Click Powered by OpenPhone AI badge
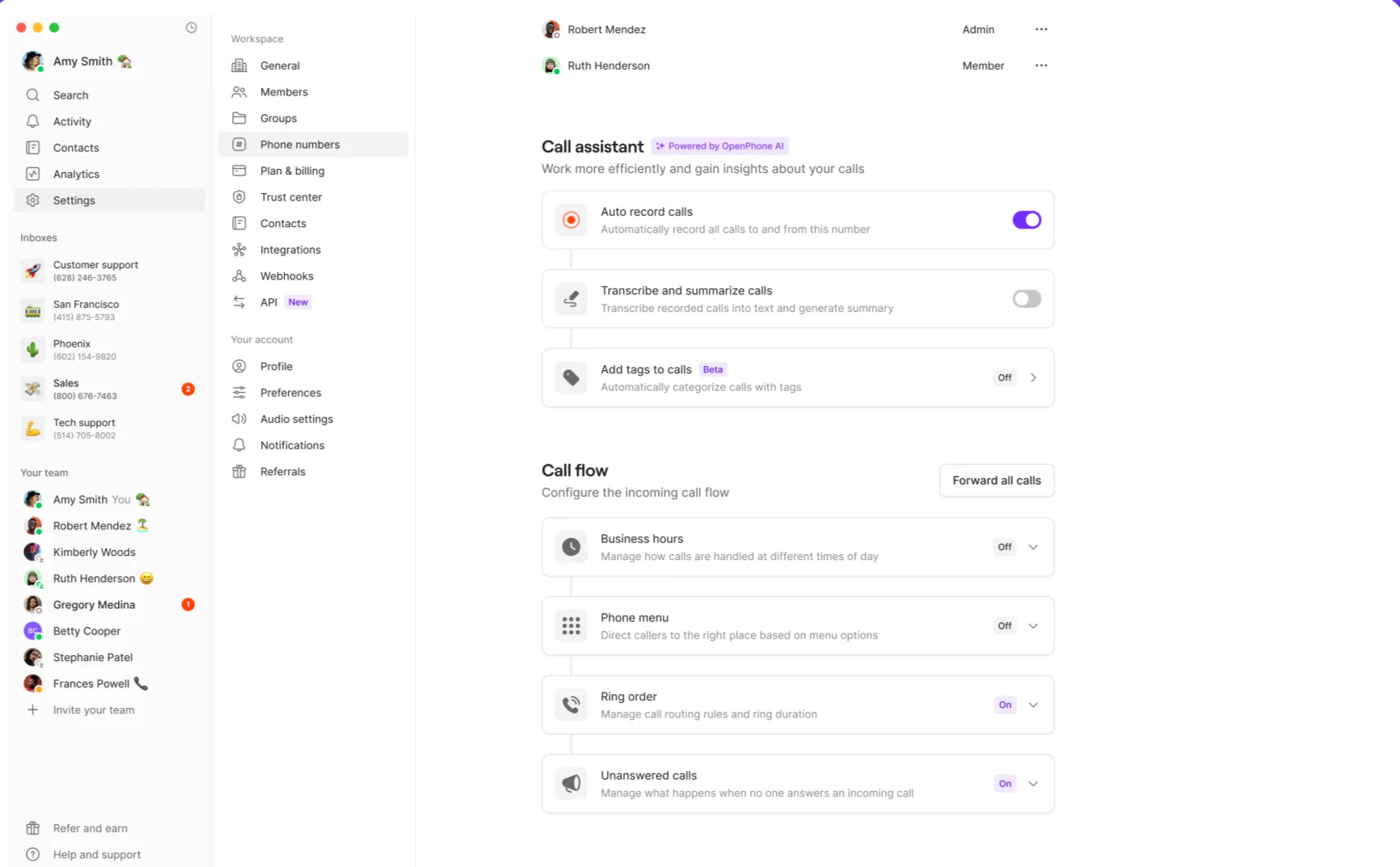1400x867 pixels. 719,146
